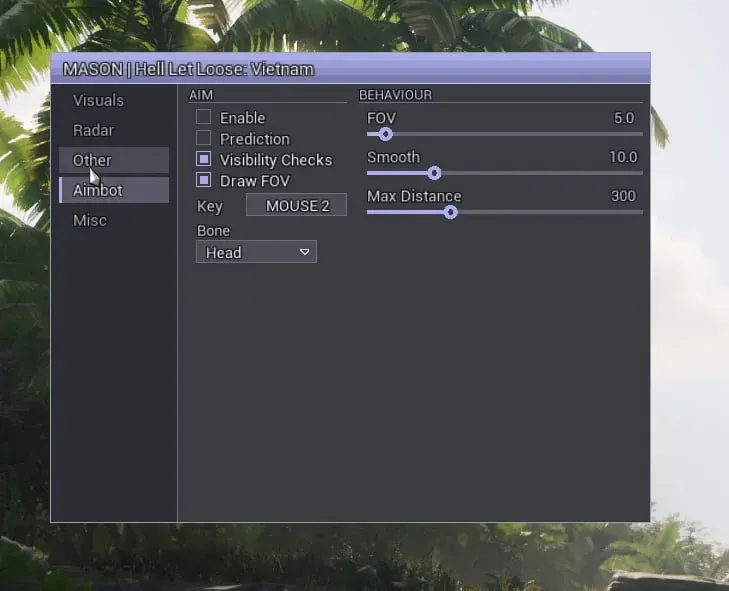Go to the Misc tab
The width and height of the screenshot is (729, 591).
coord(113,220)
